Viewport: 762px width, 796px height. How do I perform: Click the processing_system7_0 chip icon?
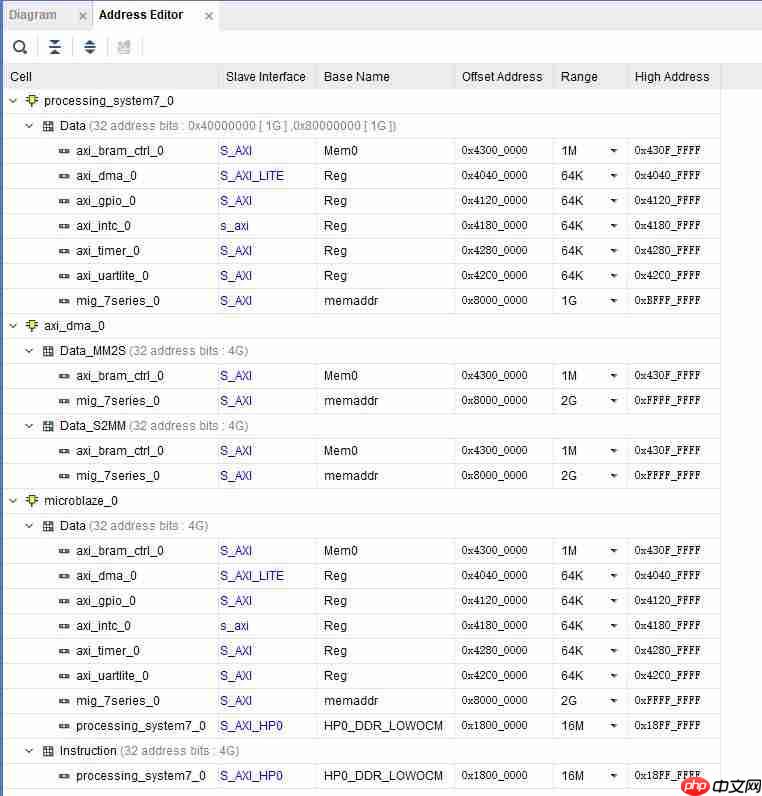click(32, 101)
